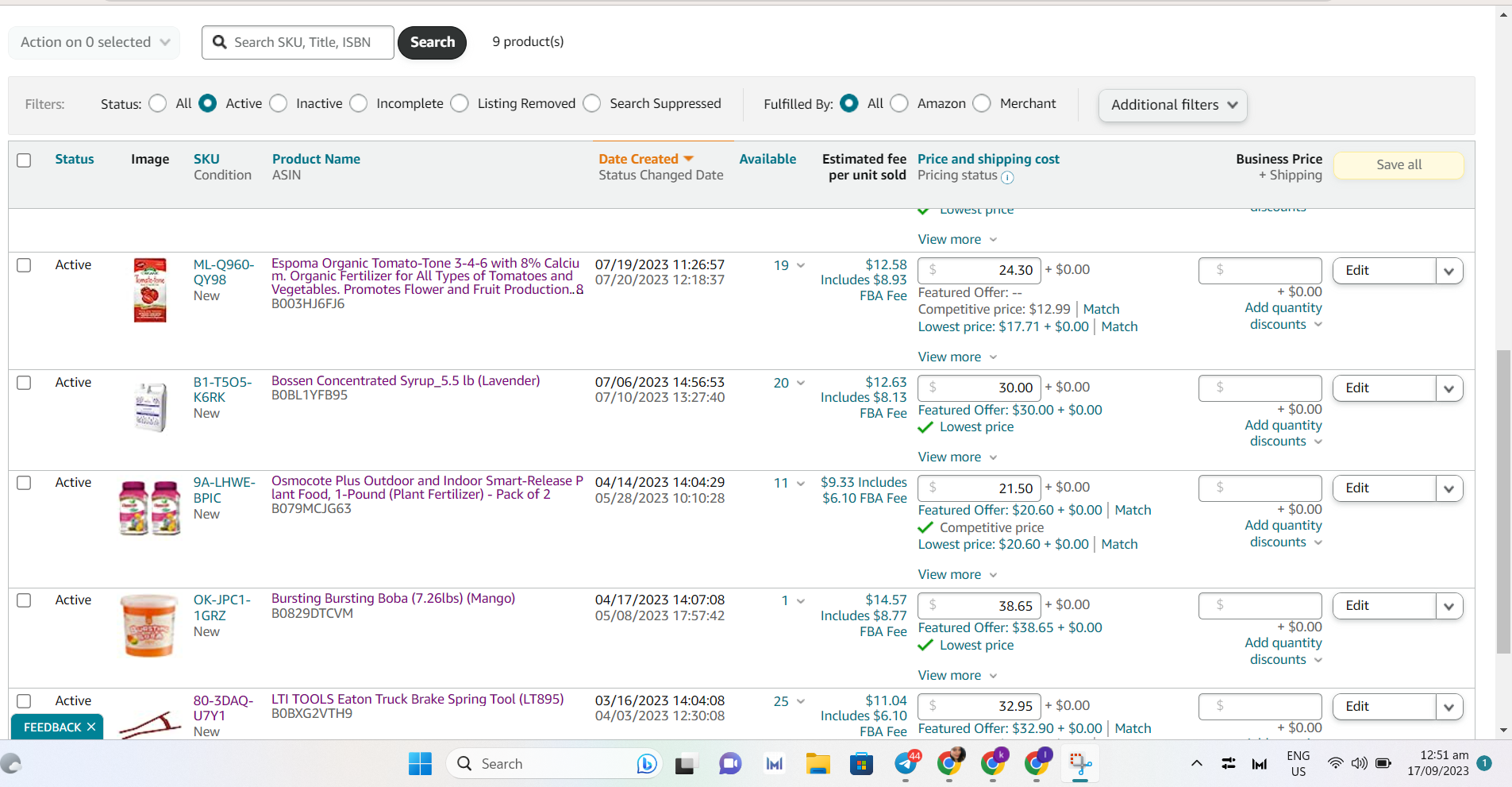Choose the Inactive status filter
Image resolution: width=1512 pixels, height=787 pixels.
tap(279, 103)
